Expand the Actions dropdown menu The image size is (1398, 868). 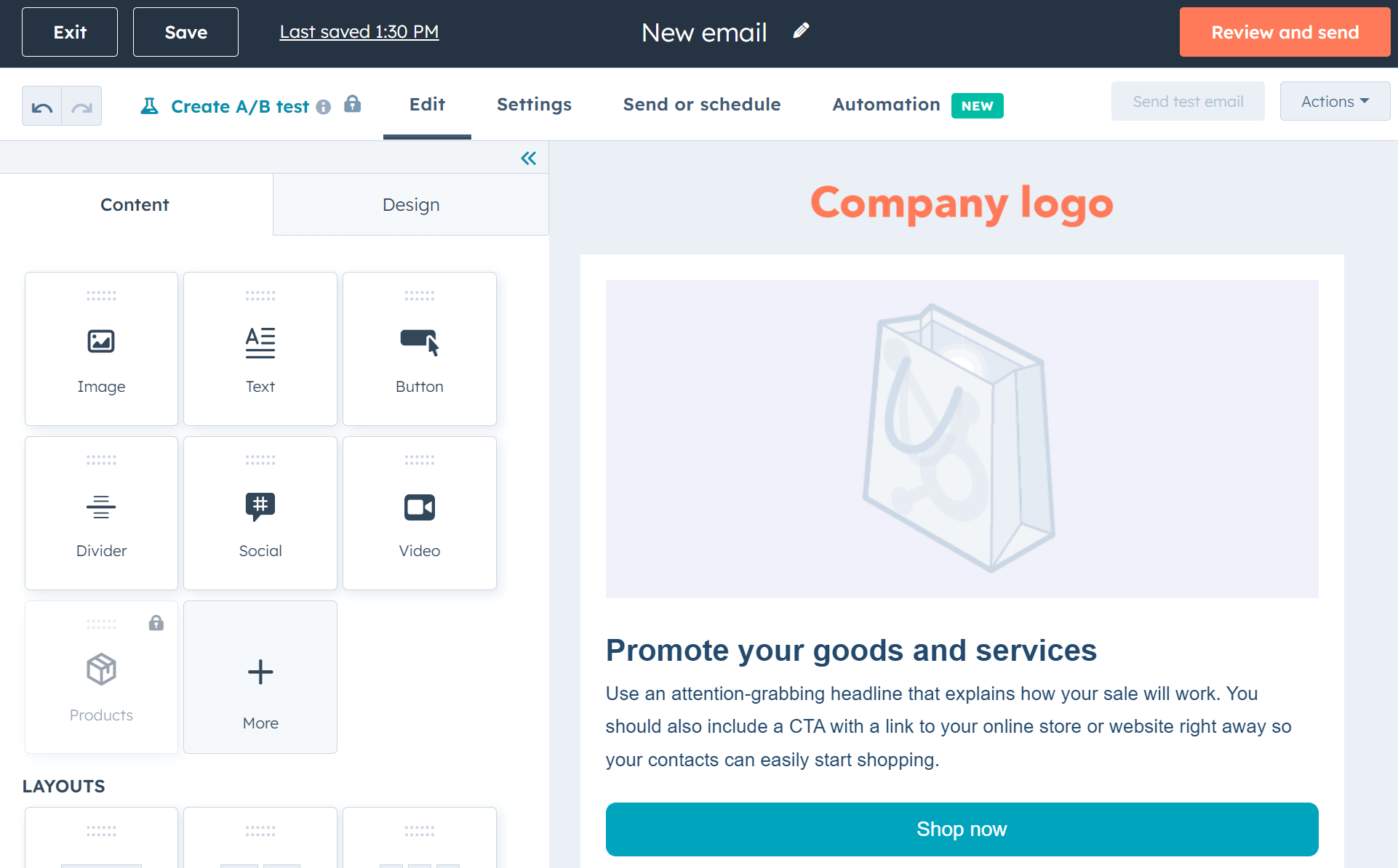(1334, 101)
